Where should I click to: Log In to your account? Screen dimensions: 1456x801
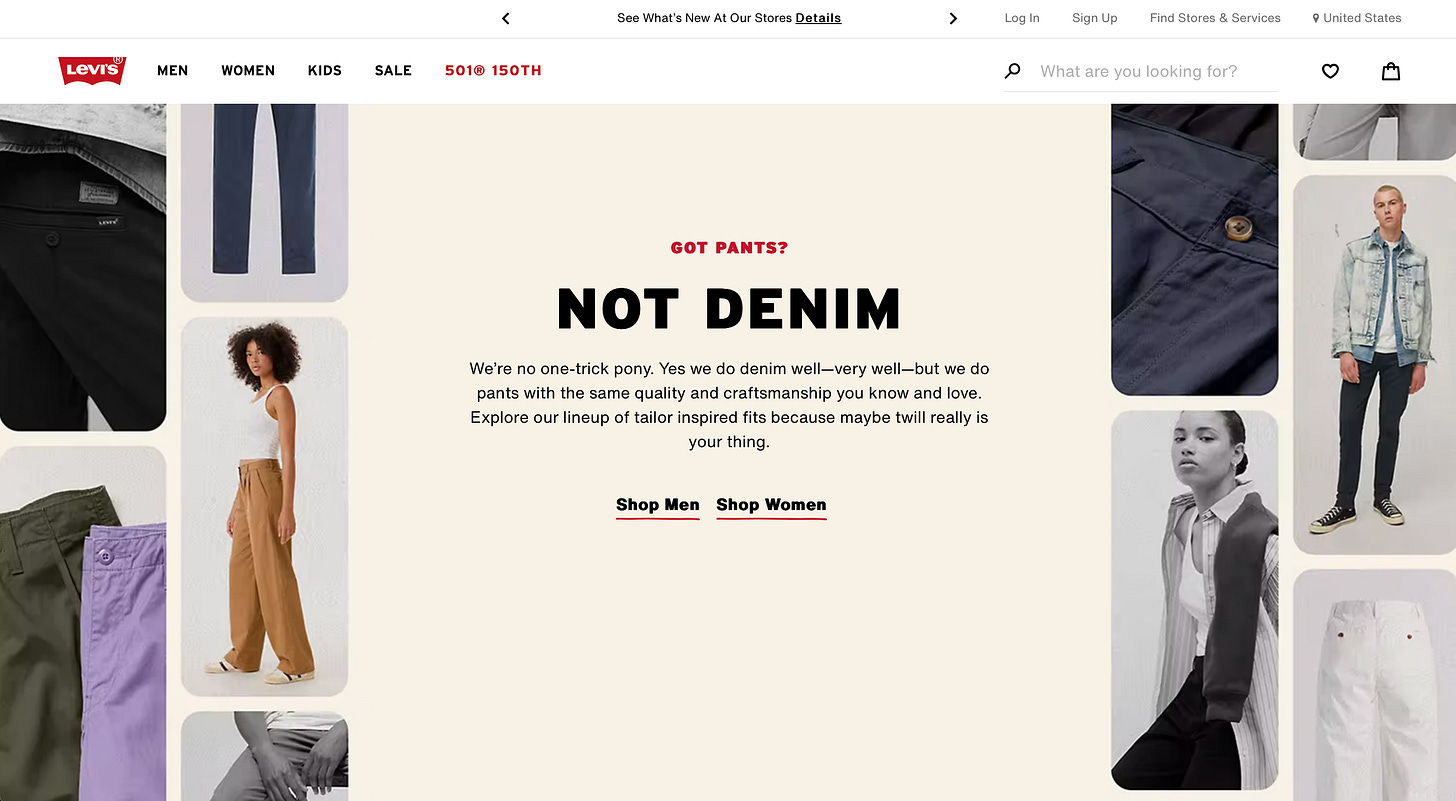(x=1022, y=17)
